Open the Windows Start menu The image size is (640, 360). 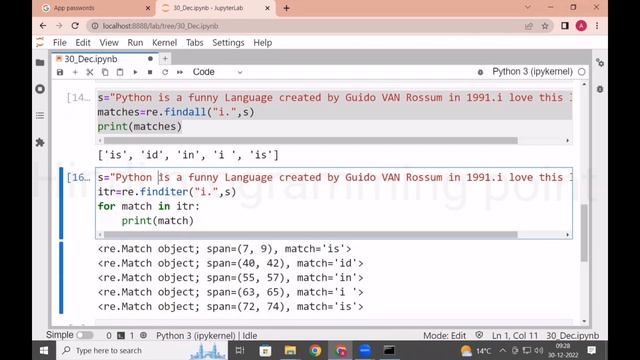[44, 351]
